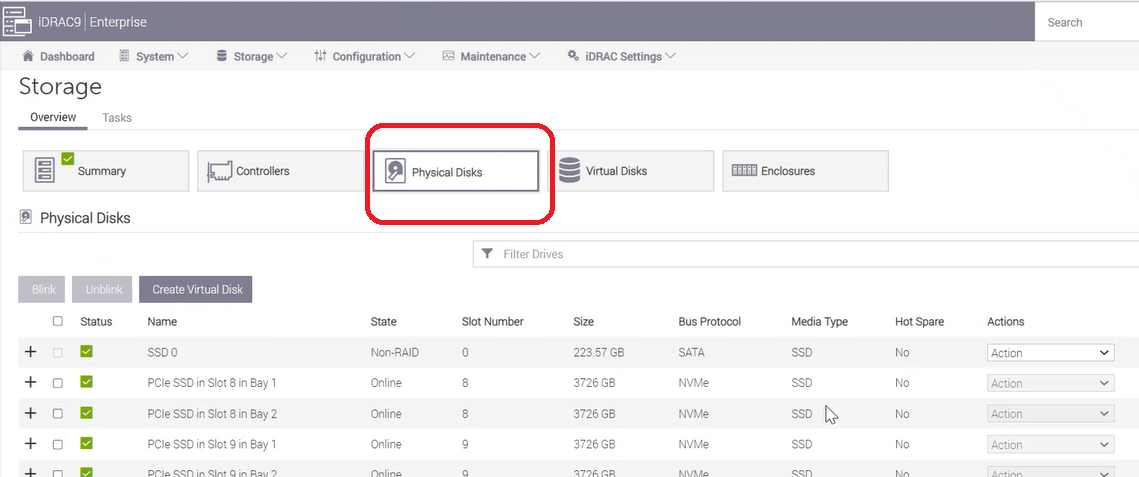Select checkbox for PCIe SSD Slot 8 Bay 2
1139x477 pixels.
pos(58,414)
